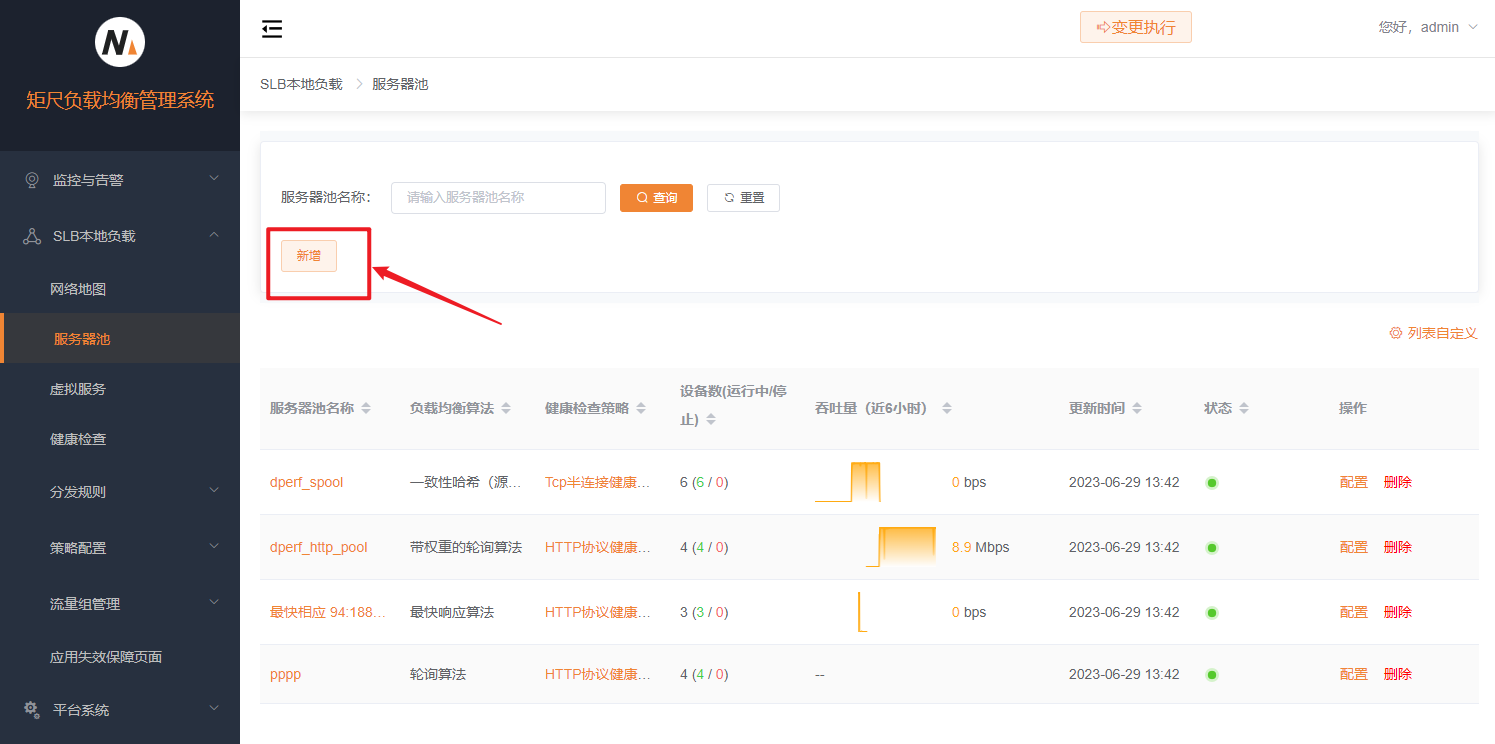This screenshot has height=744, width=1495.
Task: Click the 监控与告警 monitoring icon
Action: 32,180
